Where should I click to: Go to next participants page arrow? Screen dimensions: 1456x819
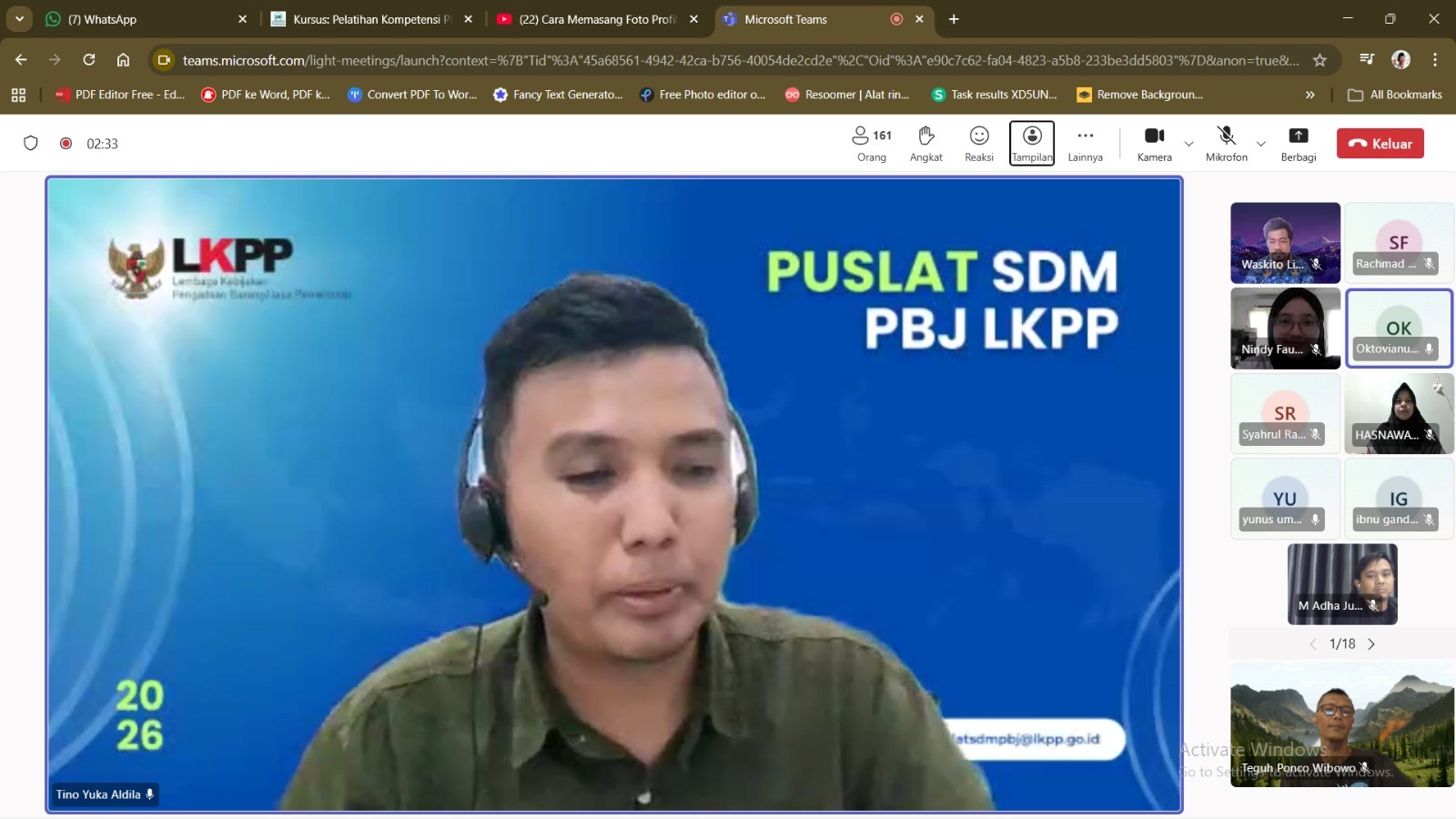point(1372,643)
